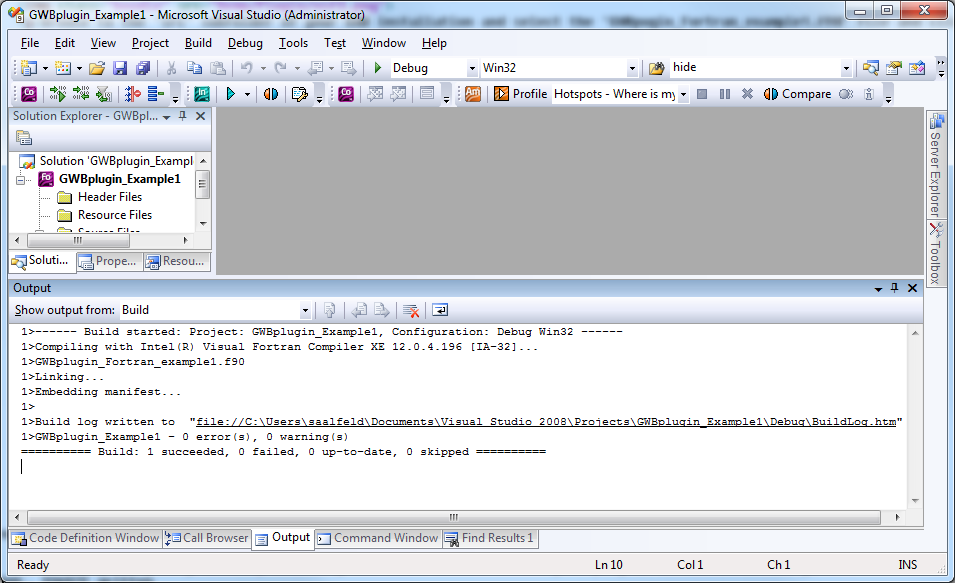
Task: Toggle auto-hide pin on the Output panel
Action: (x=895, y=288)
